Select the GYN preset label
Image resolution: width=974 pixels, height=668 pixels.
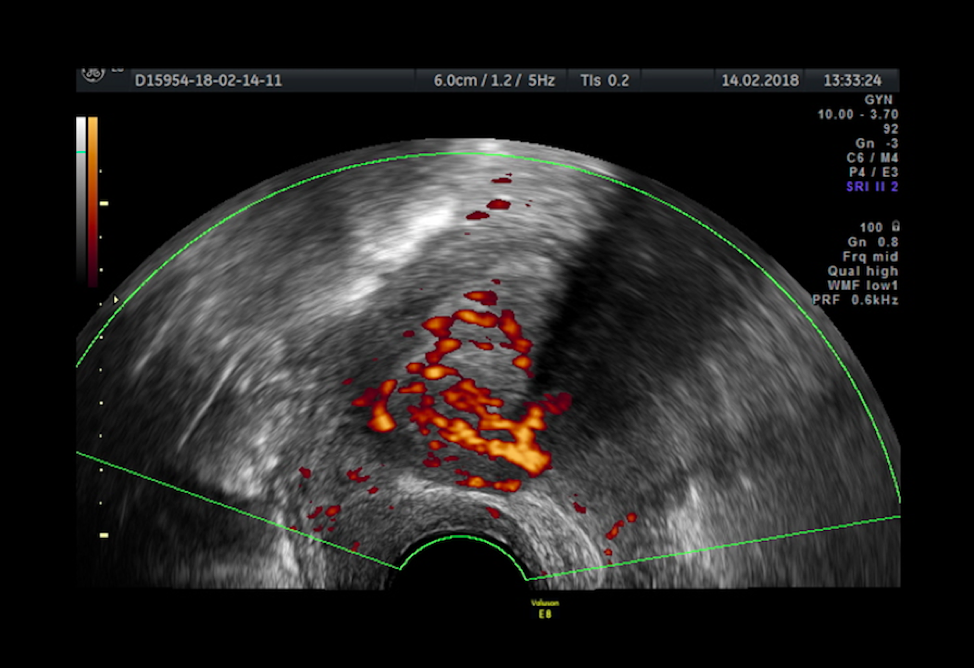(882, 101)
